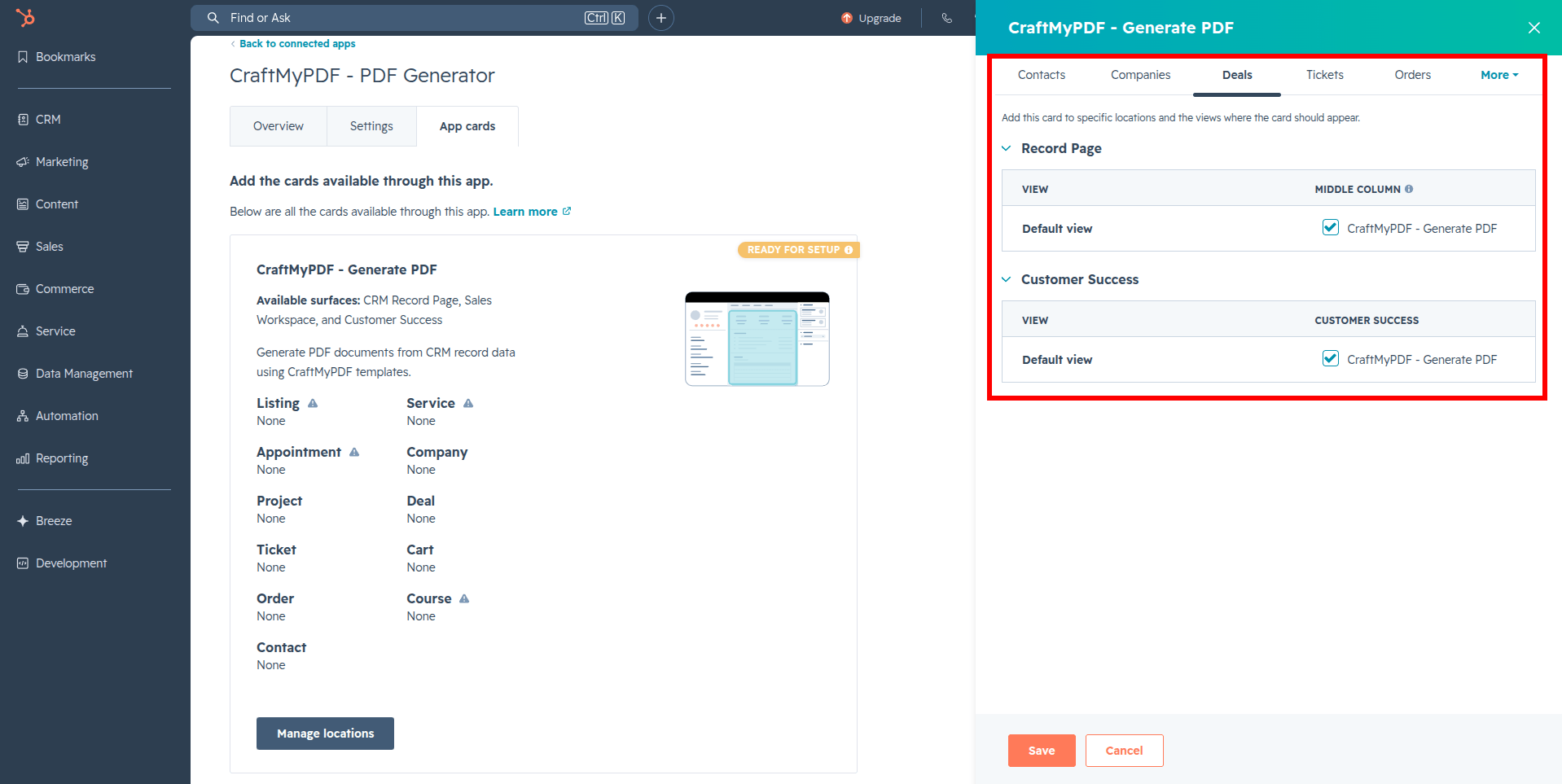This screenshot has height=784, width=1562.
Task: Click the 'CraftMyPDF - Generate PDF' card title
Action: click(347, 269)
